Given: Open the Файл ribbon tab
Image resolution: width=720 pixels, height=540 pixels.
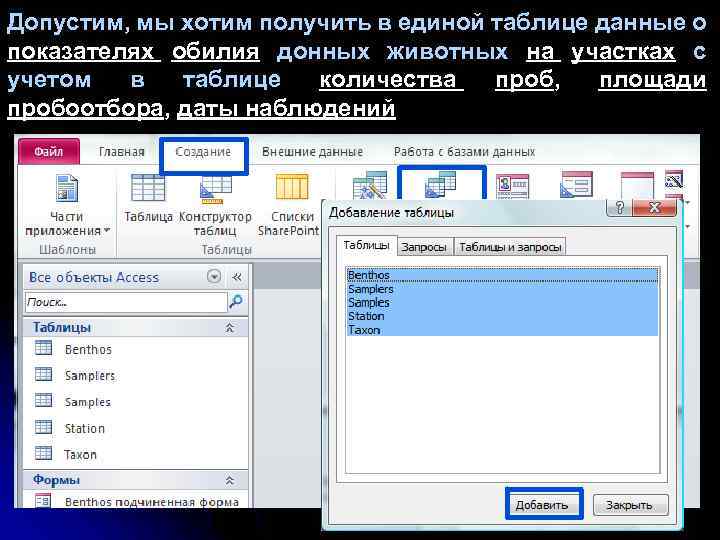Looking at the screenshot, I should tap(49, 152).
